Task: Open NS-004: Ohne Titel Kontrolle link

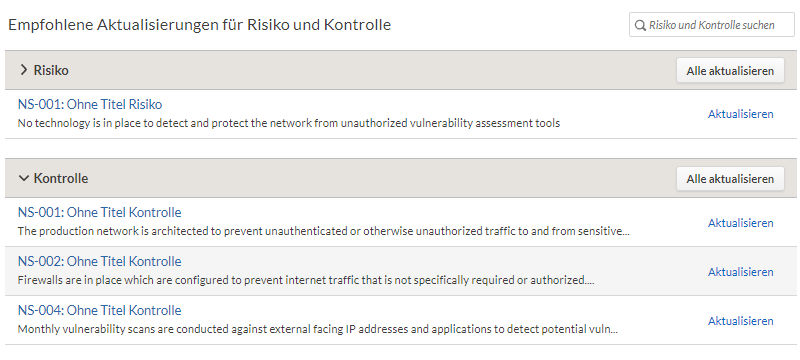Action: click(99, 310)
